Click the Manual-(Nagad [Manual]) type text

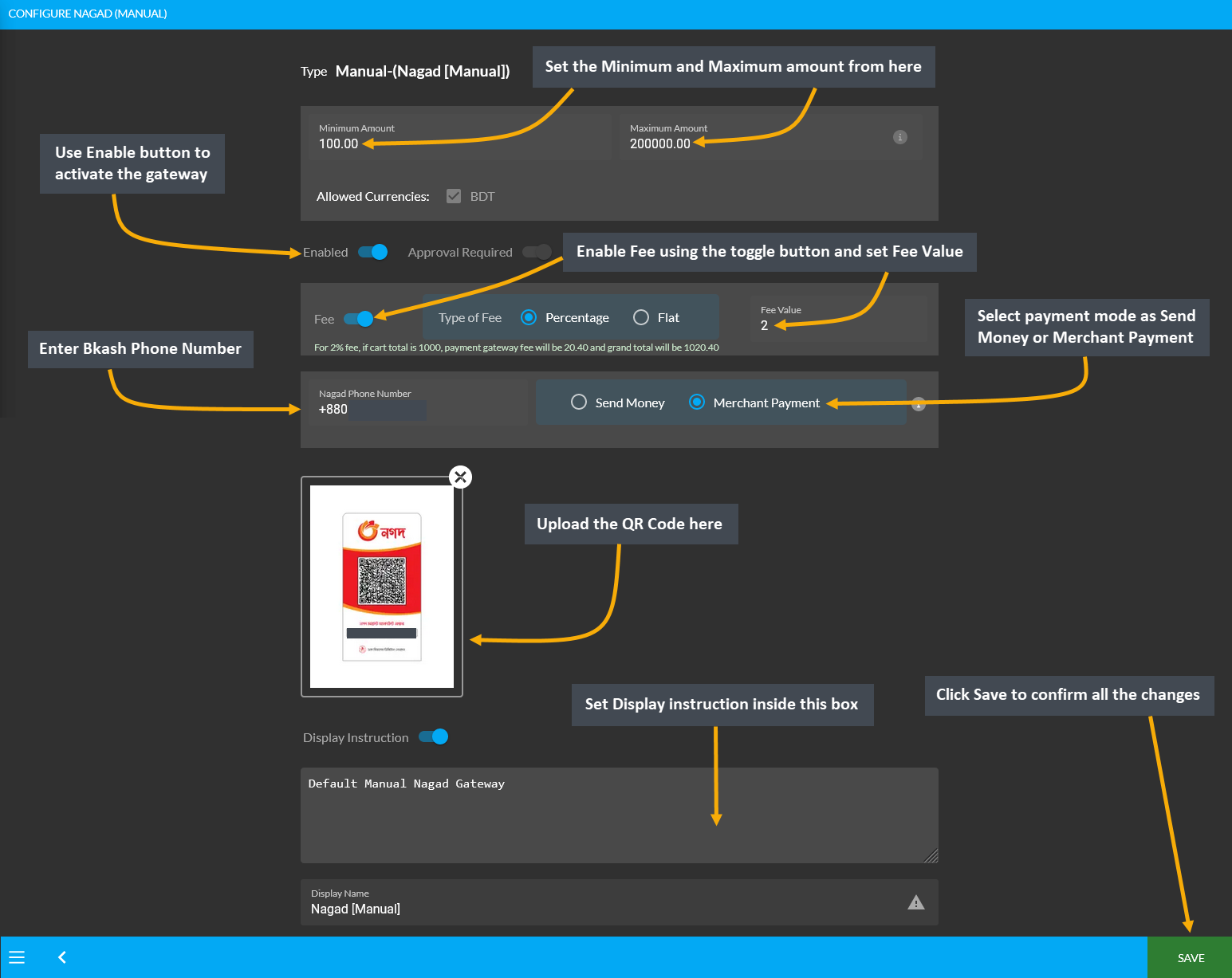pyautogui.click(x=423, y=71)
